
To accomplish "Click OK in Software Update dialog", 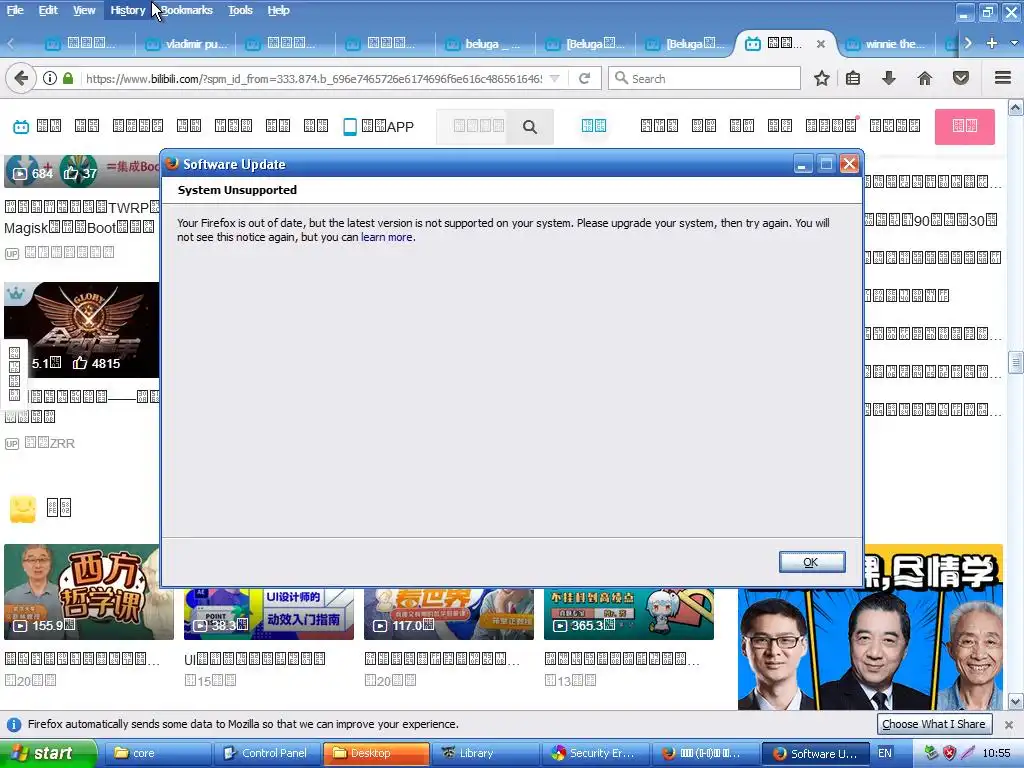I will (x=812, y=562).
